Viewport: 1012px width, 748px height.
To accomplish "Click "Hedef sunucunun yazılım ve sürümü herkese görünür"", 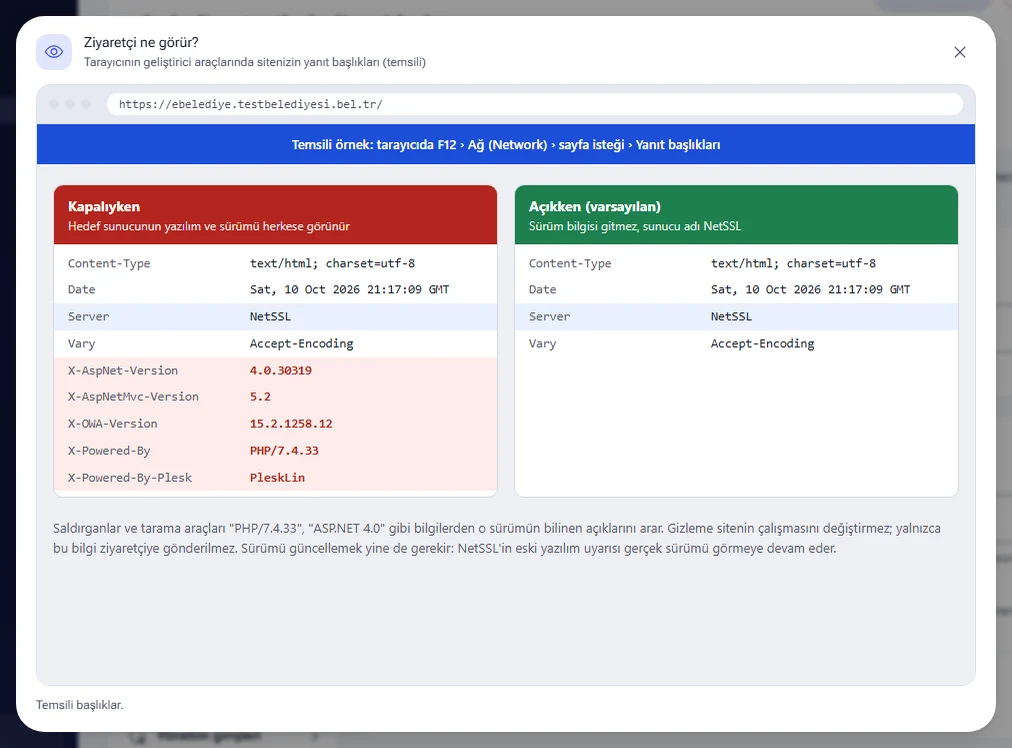I will click(x=208, y=227).
